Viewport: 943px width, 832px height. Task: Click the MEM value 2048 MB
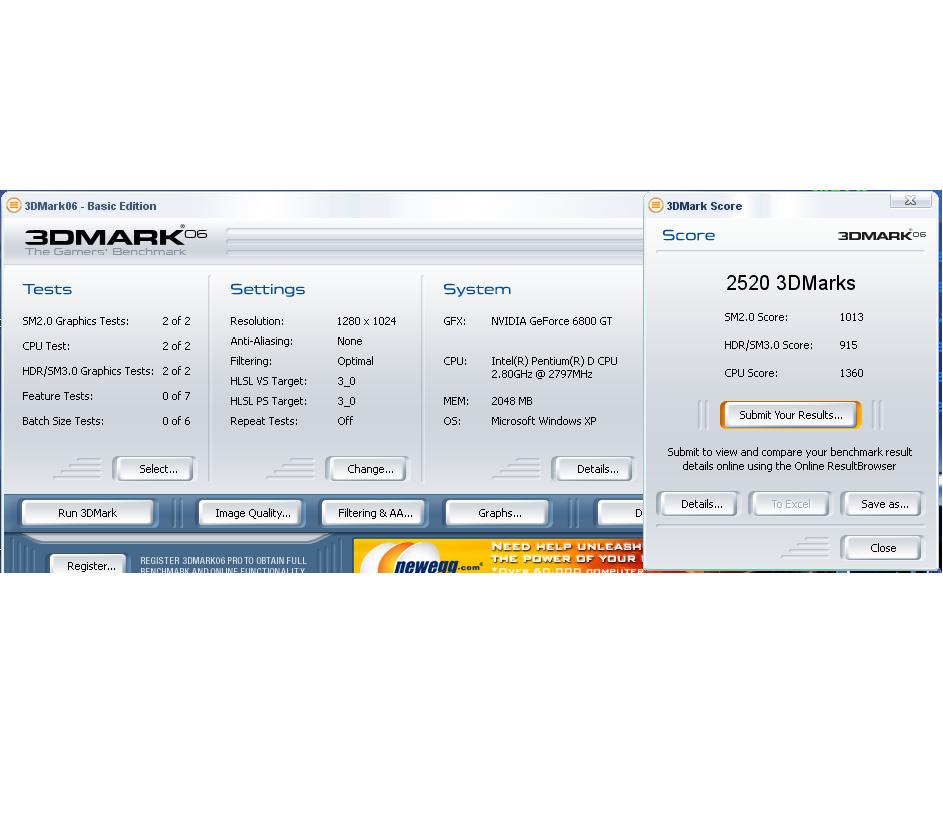(x=511, y=401)
